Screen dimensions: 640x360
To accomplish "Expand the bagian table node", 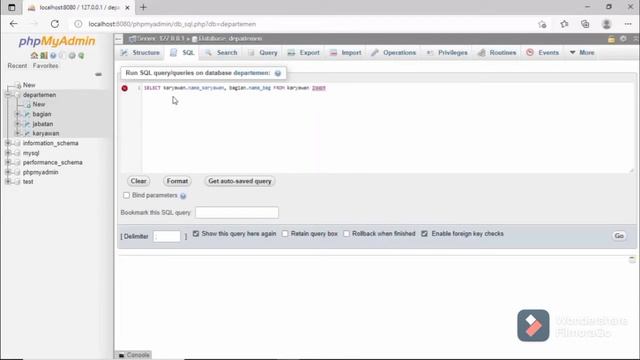I will tap(18, 114).
